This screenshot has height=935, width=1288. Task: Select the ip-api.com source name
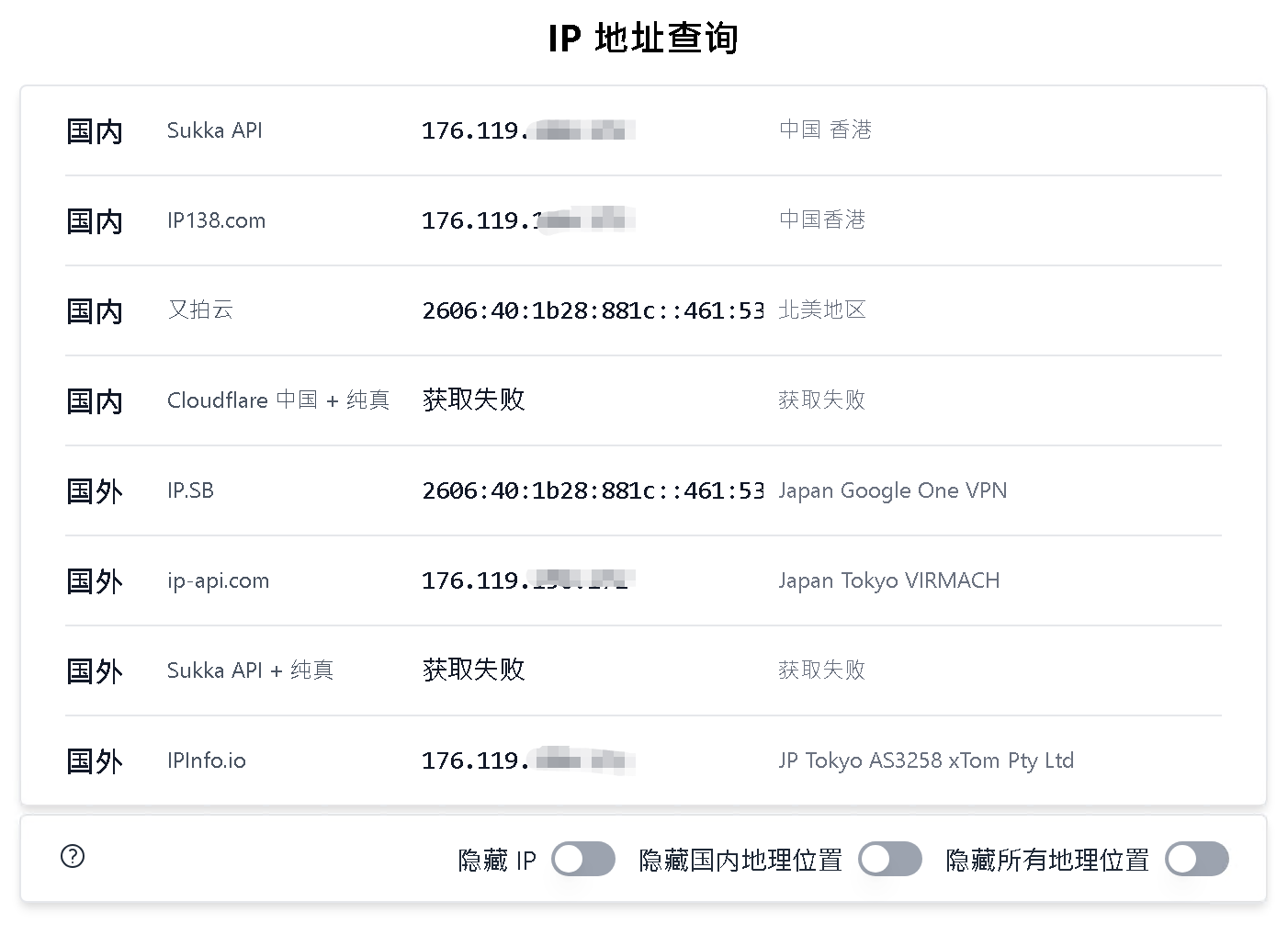point(218,581)
